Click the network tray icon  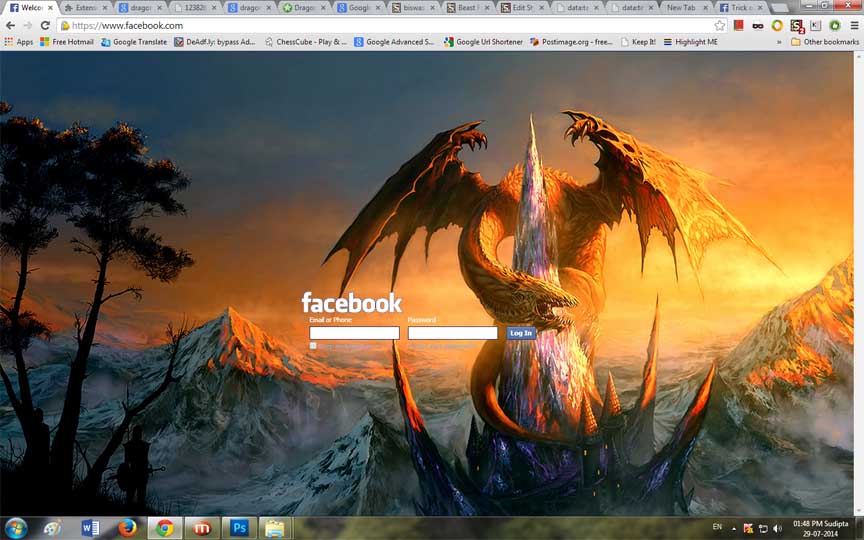[763, 528]
